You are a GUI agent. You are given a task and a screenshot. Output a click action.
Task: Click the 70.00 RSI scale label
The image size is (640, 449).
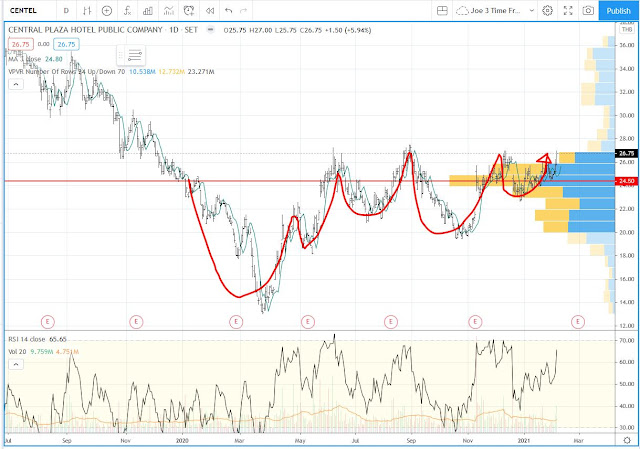point(626,340)
